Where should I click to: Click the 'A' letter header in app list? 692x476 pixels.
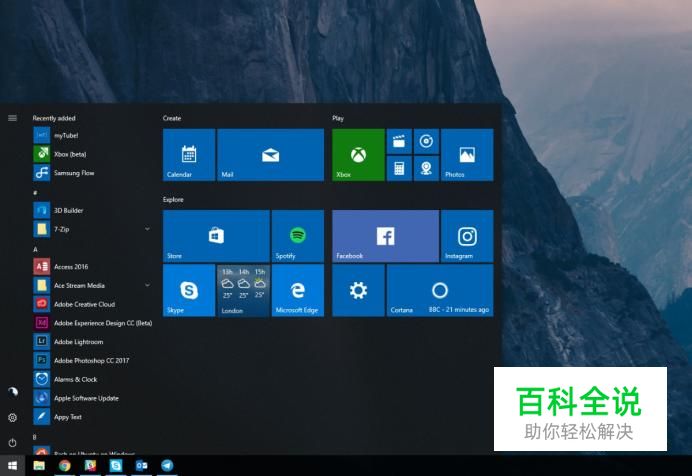35,249
